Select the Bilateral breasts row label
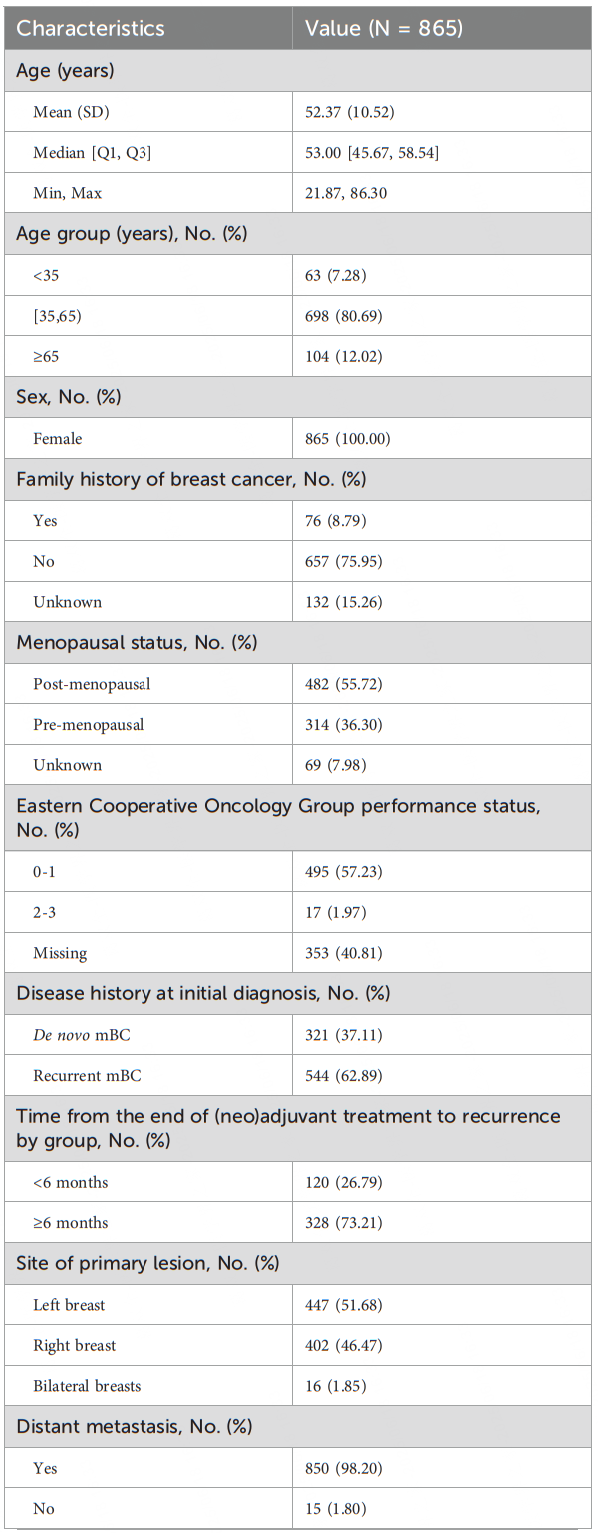This screenshot has height=1534, width=599. pyautogui.click(x=87, y=1386)
